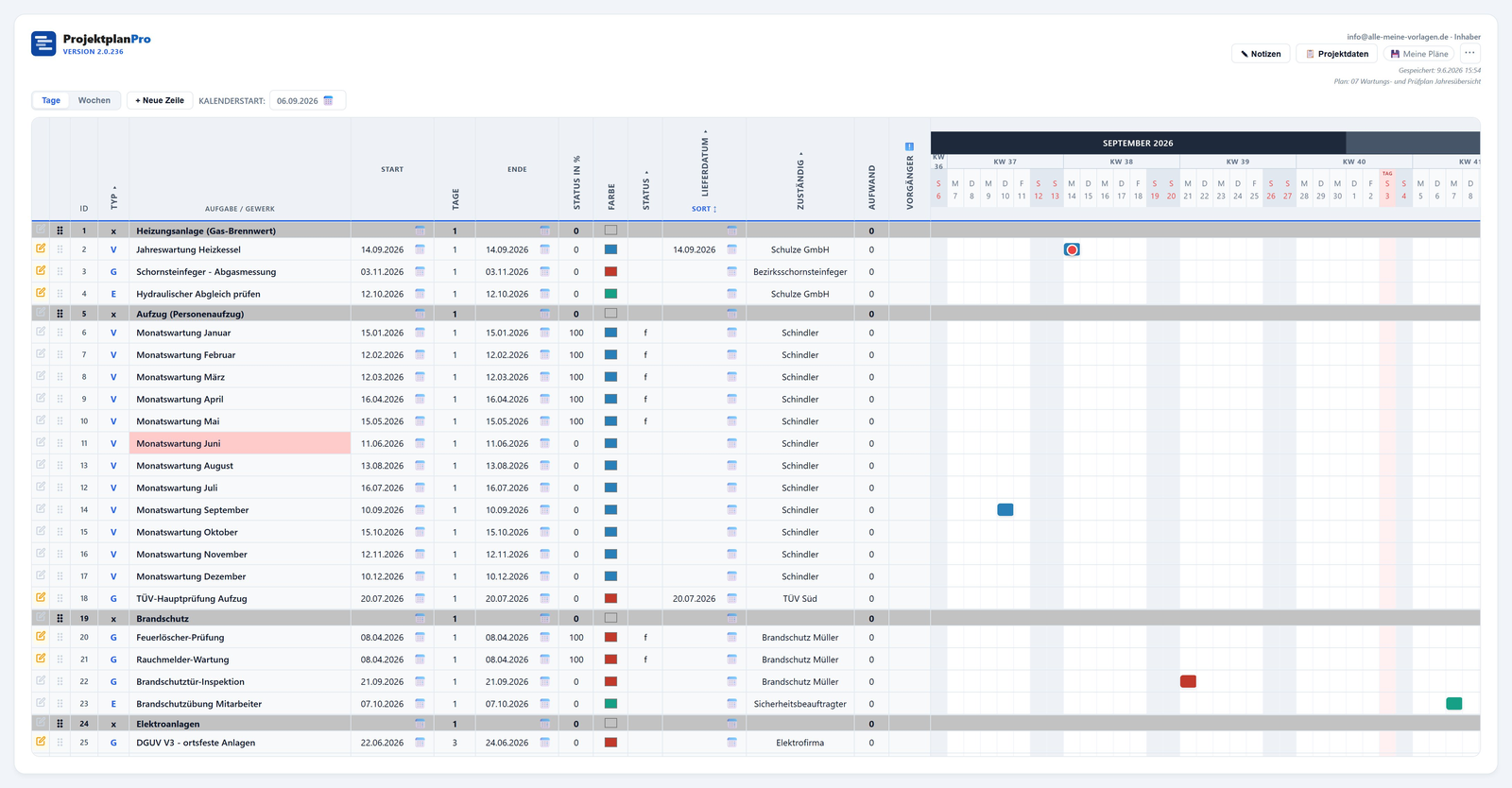Click the Aufgabe / Gewerk column header
Screen dimensions: 1512x788
[240, 209]
